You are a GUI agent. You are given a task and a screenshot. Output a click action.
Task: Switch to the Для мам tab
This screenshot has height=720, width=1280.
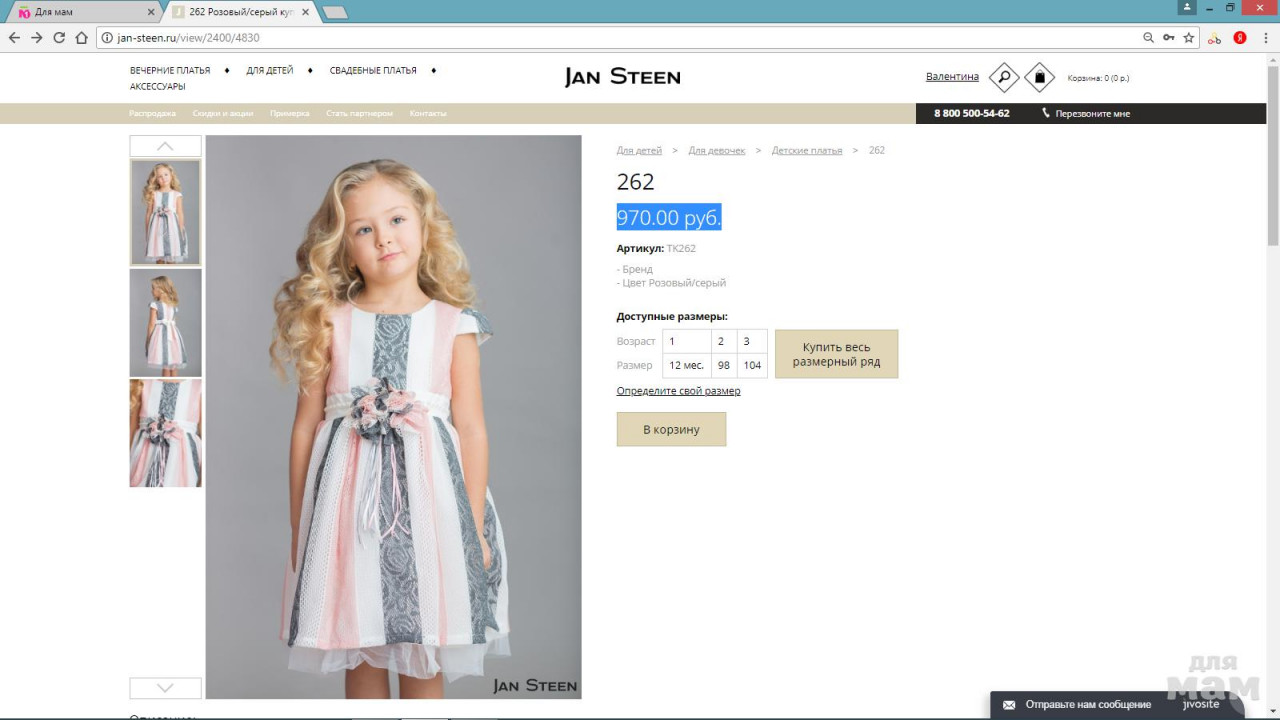(x=80, y=12)
